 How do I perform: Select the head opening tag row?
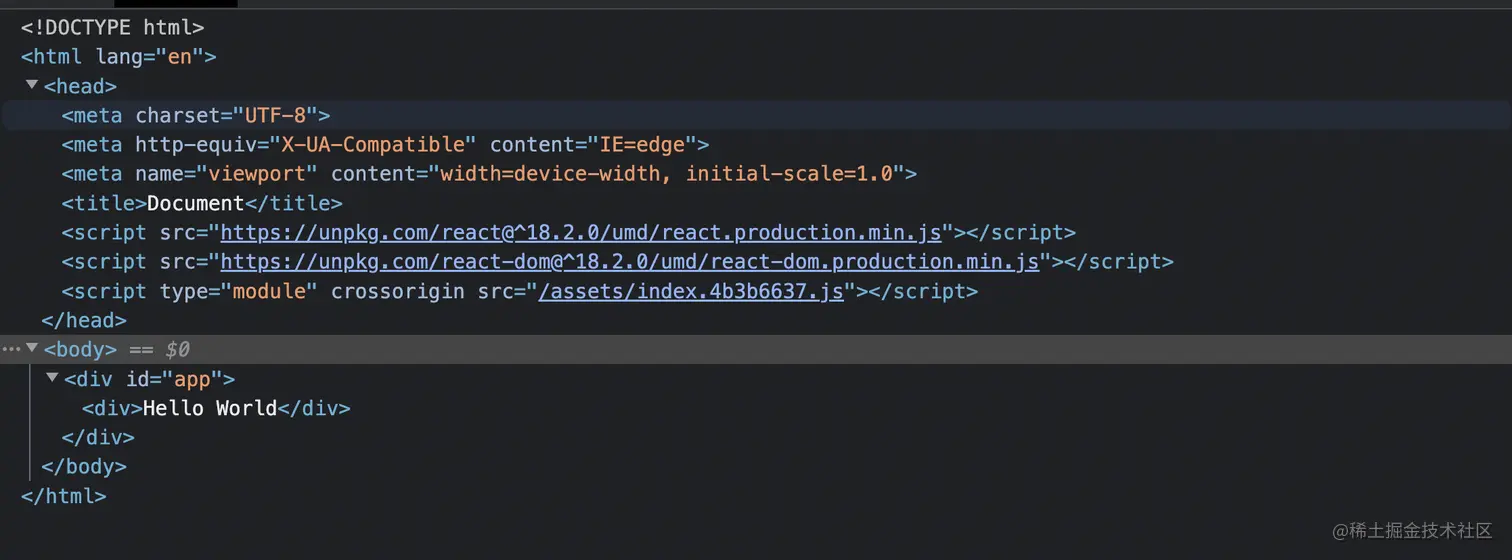80,86
